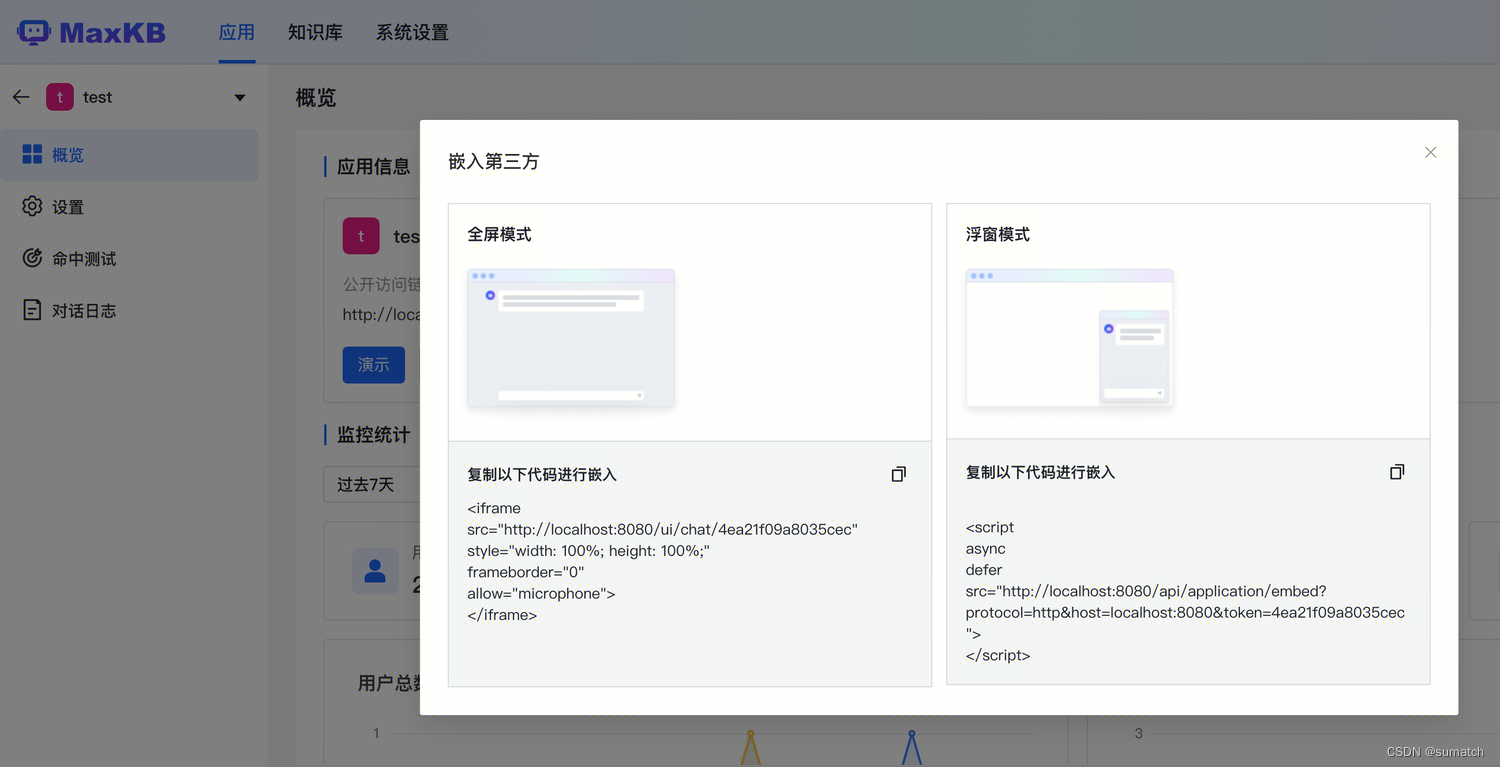Click the MaxKB robot logo icon
1500x767 pixels.
[34, 32]
